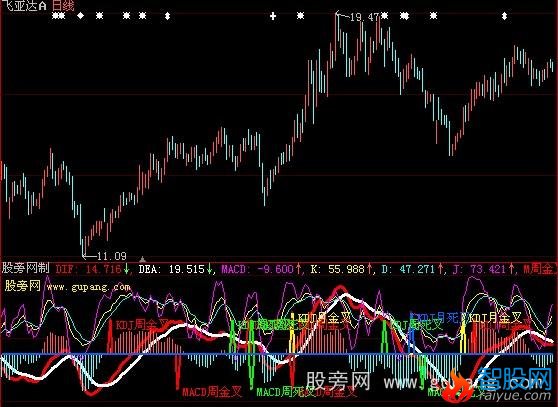Screen dimensions: 558x407
Task: Click the 19.47 high price label
Action: (x=364, y=17)
